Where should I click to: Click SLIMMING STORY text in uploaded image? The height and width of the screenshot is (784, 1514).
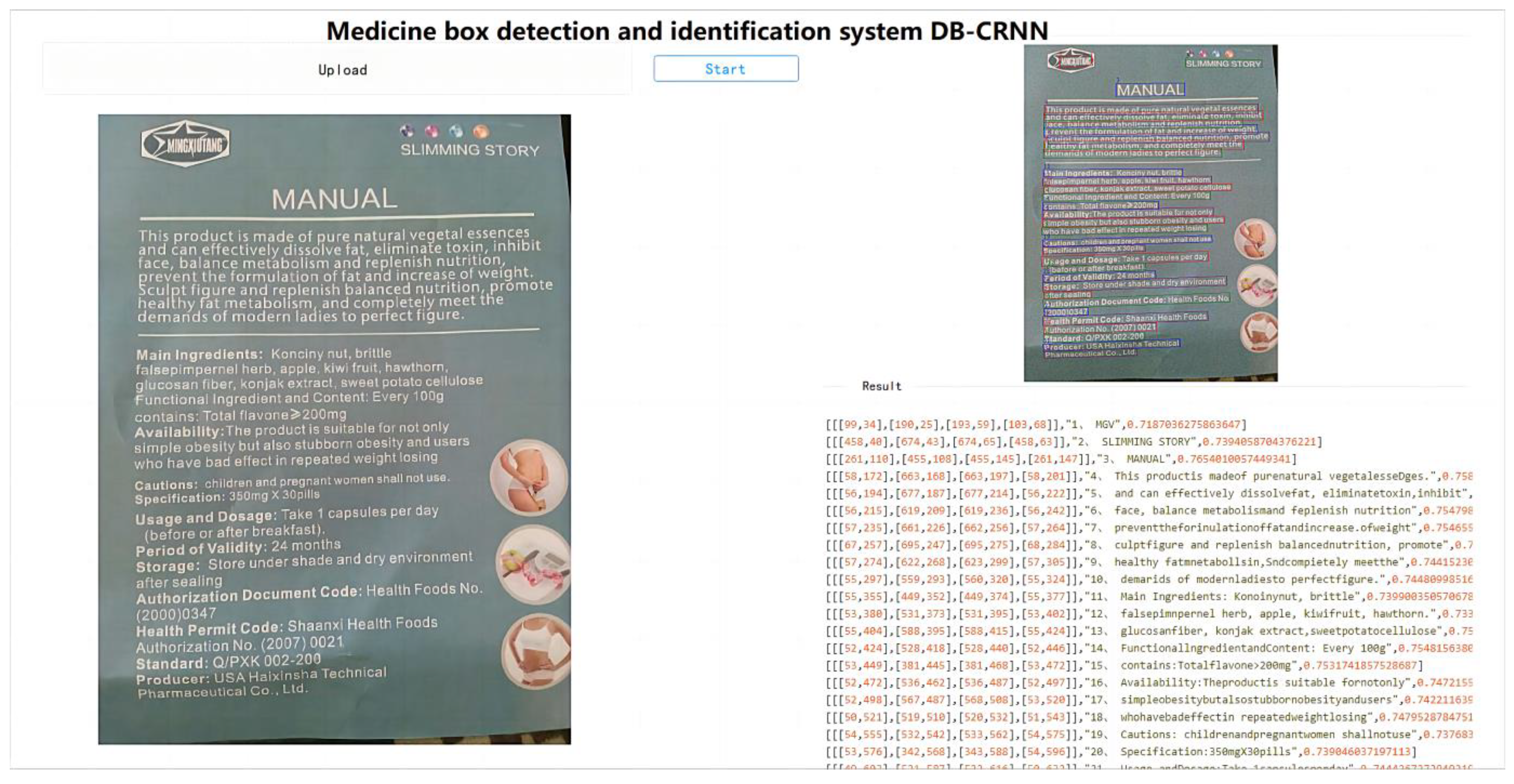click(470, 151)
